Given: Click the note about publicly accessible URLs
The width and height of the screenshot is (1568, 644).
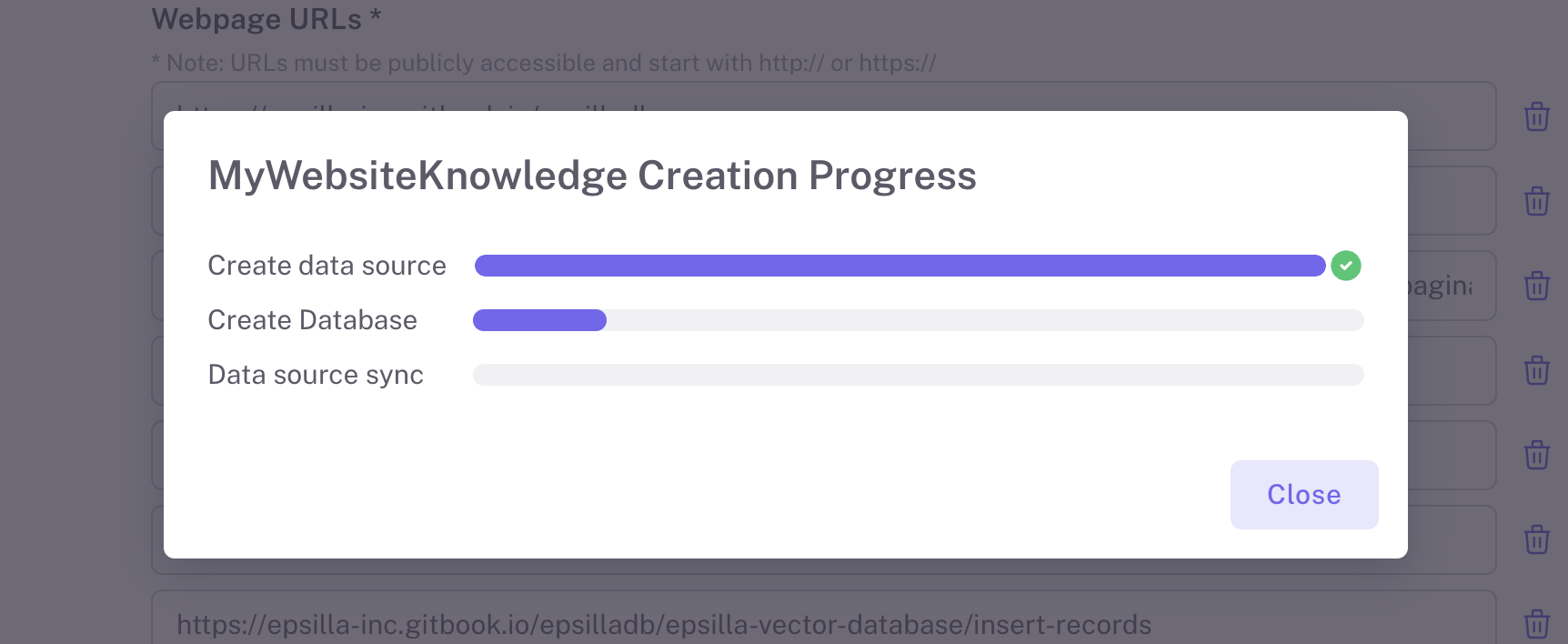Looking at the screenshot, I should coord(543,63).
